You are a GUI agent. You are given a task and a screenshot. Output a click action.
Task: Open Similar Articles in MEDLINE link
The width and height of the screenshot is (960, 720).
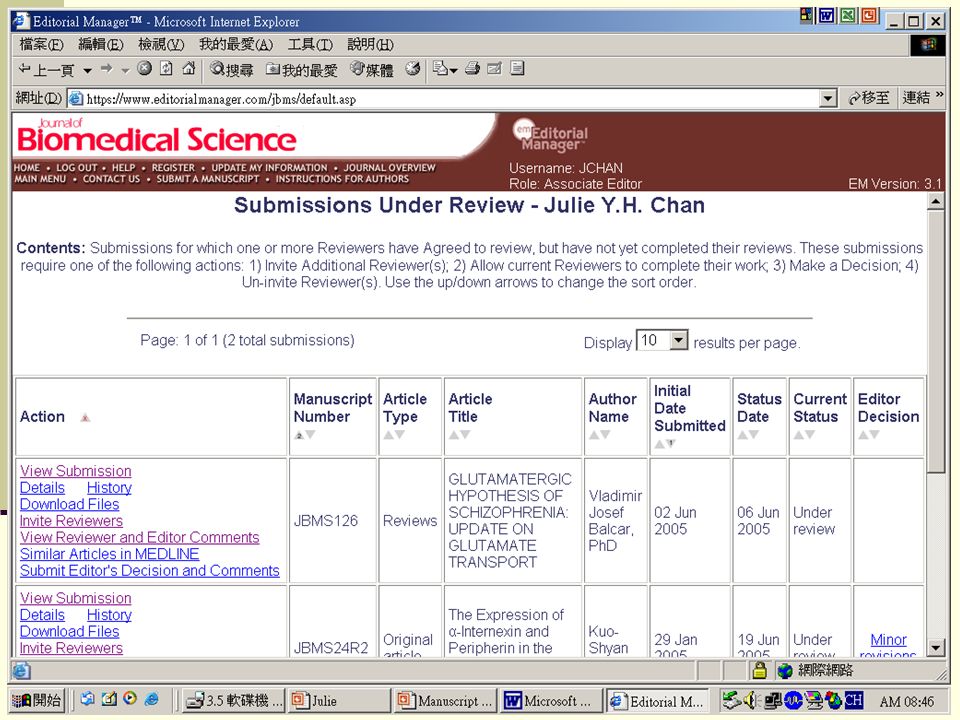(109, 554)
